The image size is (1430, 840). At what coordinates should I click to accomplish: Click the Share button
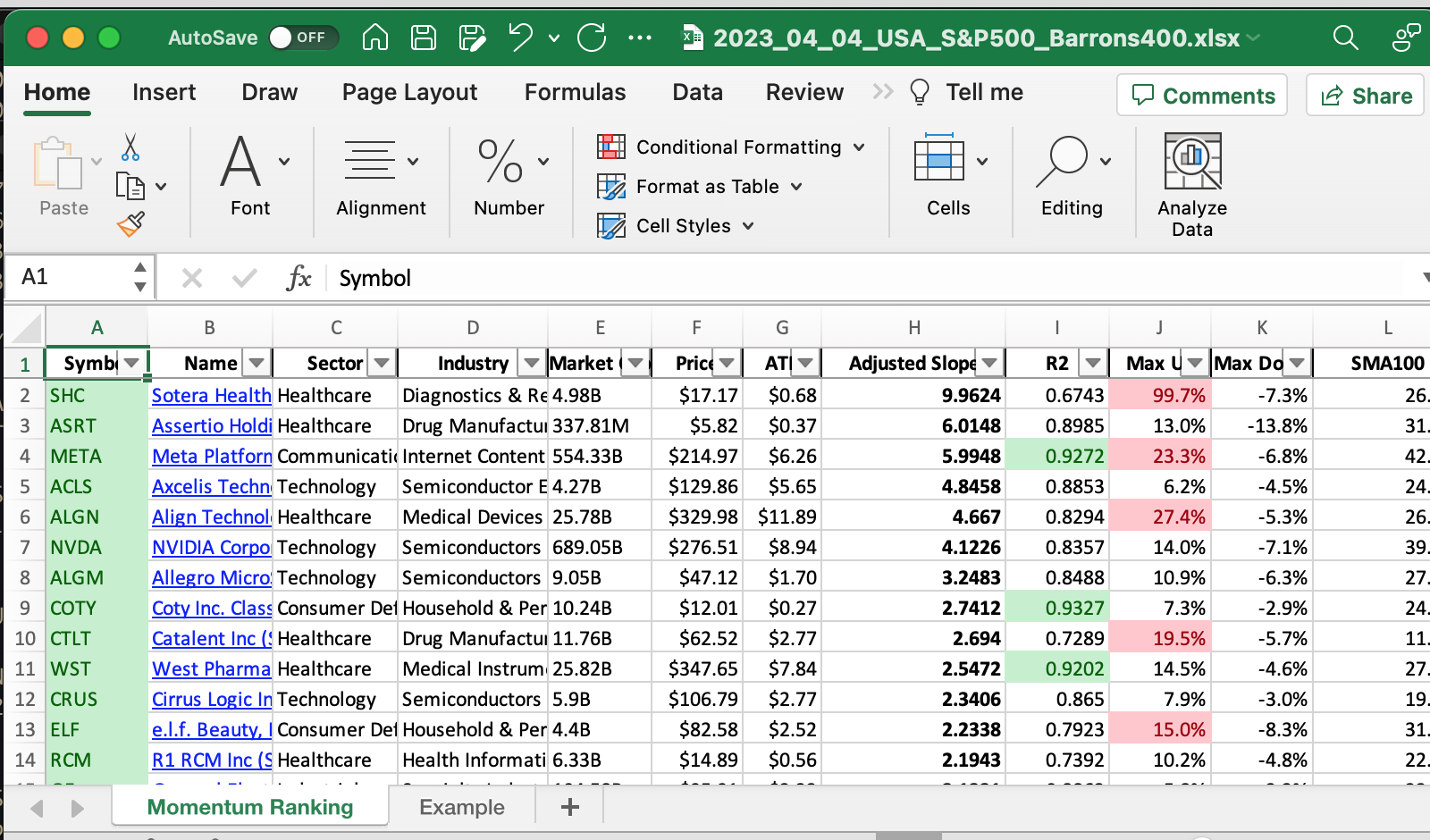pos(1367,96)
